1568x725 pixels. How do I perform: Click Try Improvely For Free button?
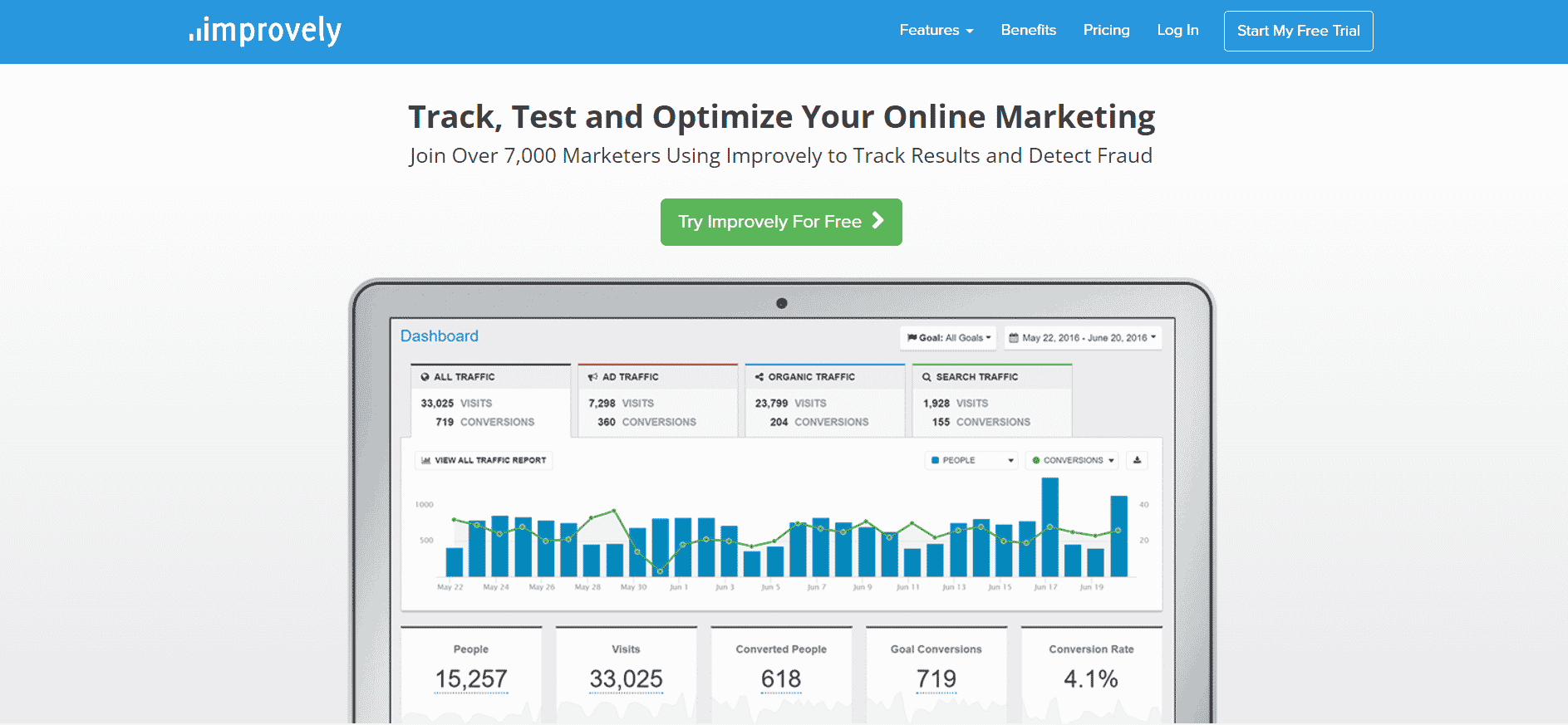(x=781, y=222)
